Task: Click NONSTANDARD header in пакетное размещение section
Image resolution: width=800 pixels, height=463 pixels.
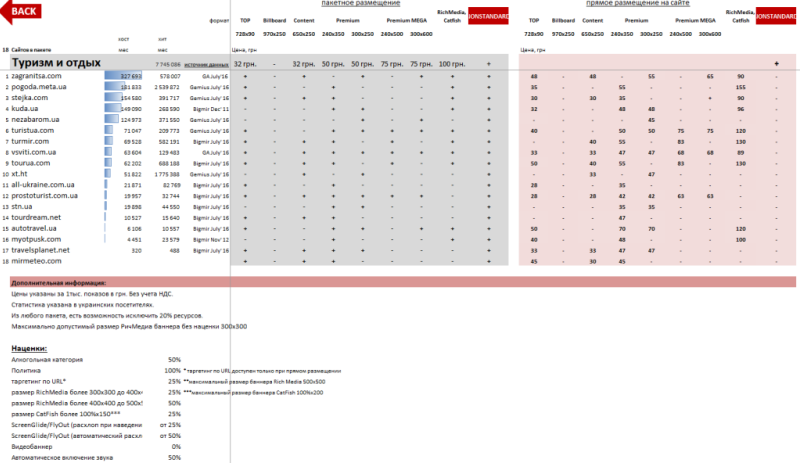Action: [488, 16]
